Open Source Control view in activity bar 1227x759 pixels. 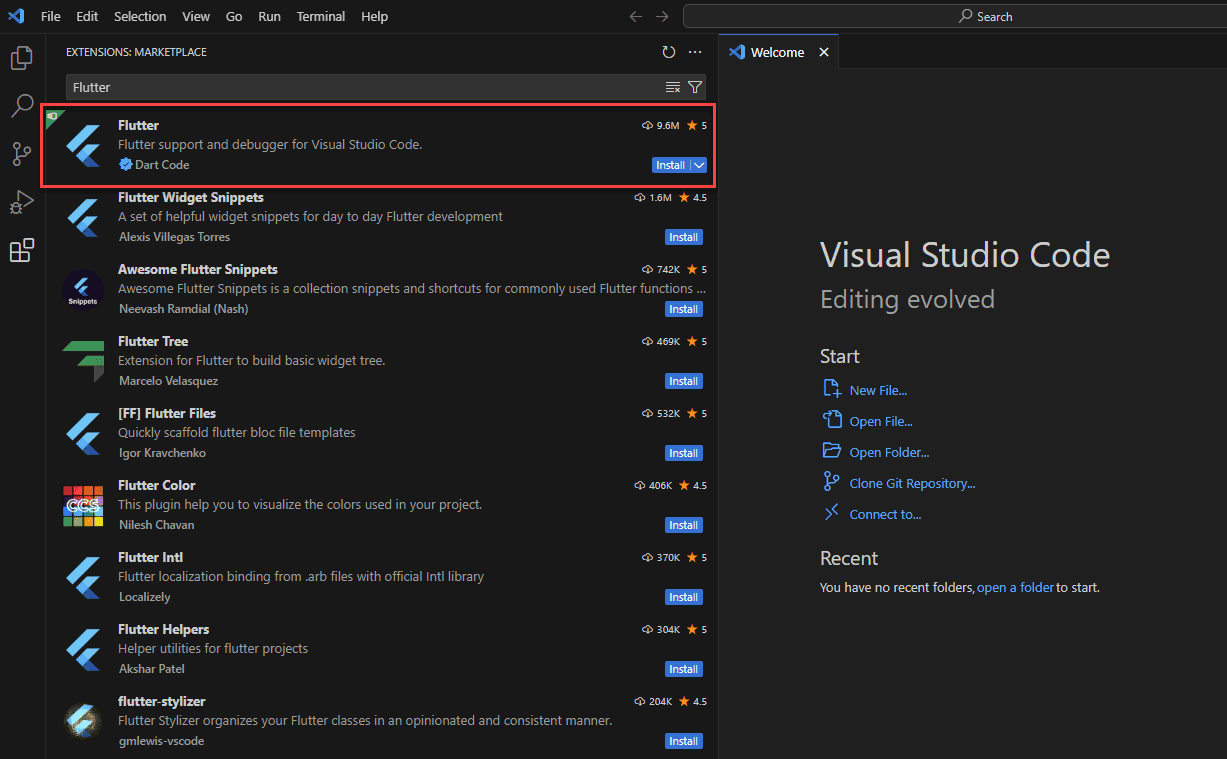pyautogui.click(x=22, y=154)
